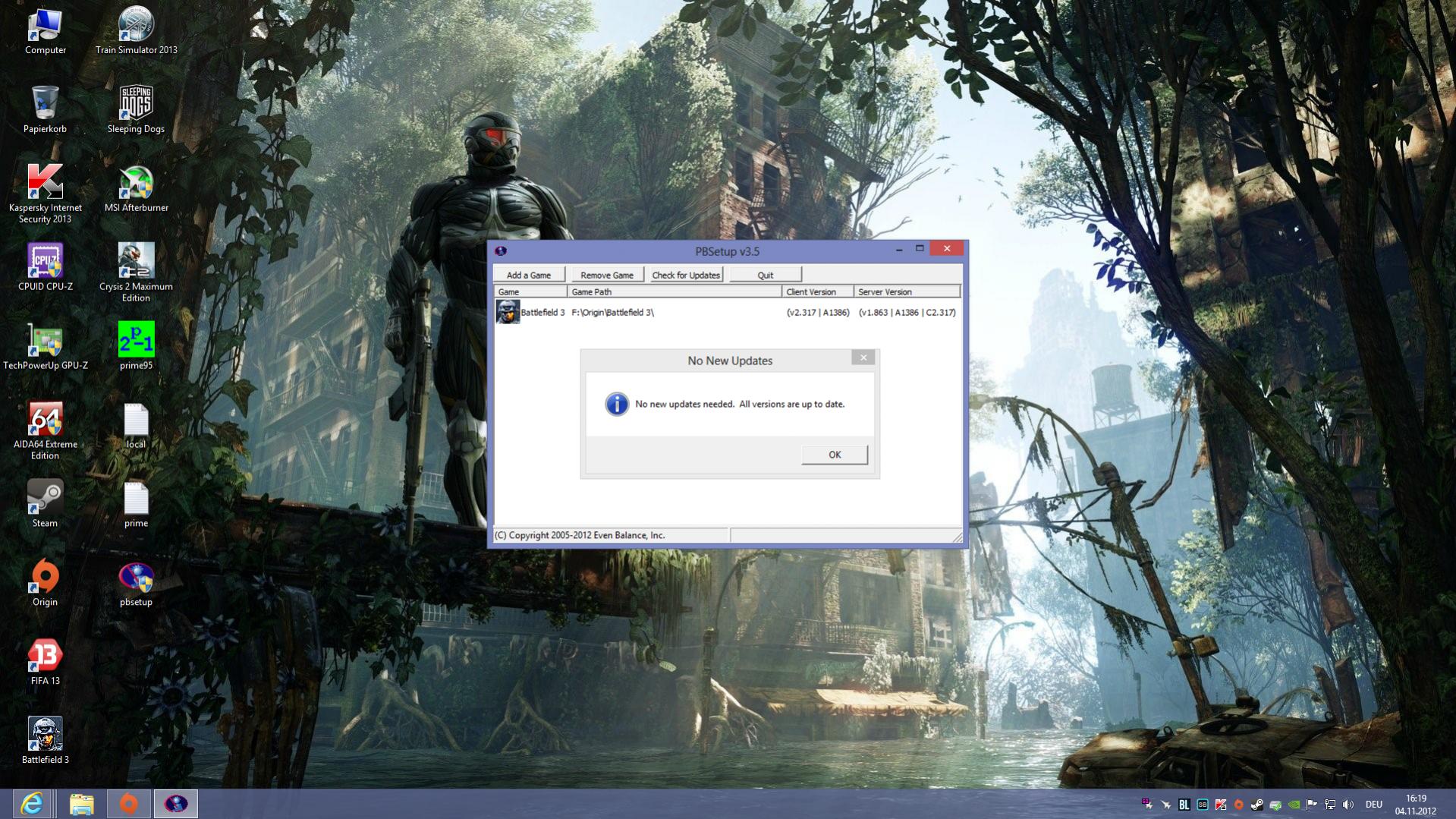Select the Steam desktop icon
Image resolution: width=1456 pixels, height=819 pixels.
coord(46,505)
